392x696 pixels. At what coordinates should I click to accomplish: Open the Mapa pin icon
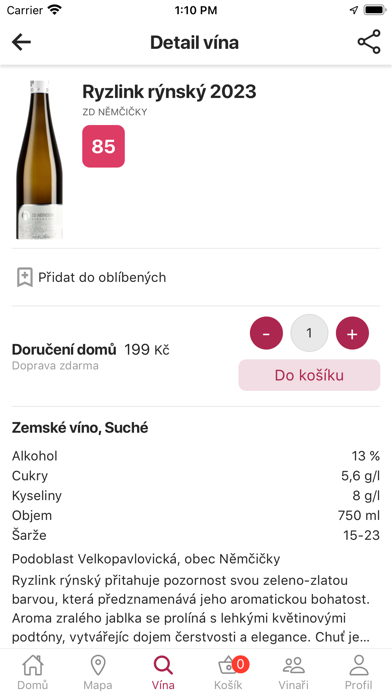point(98,666)
